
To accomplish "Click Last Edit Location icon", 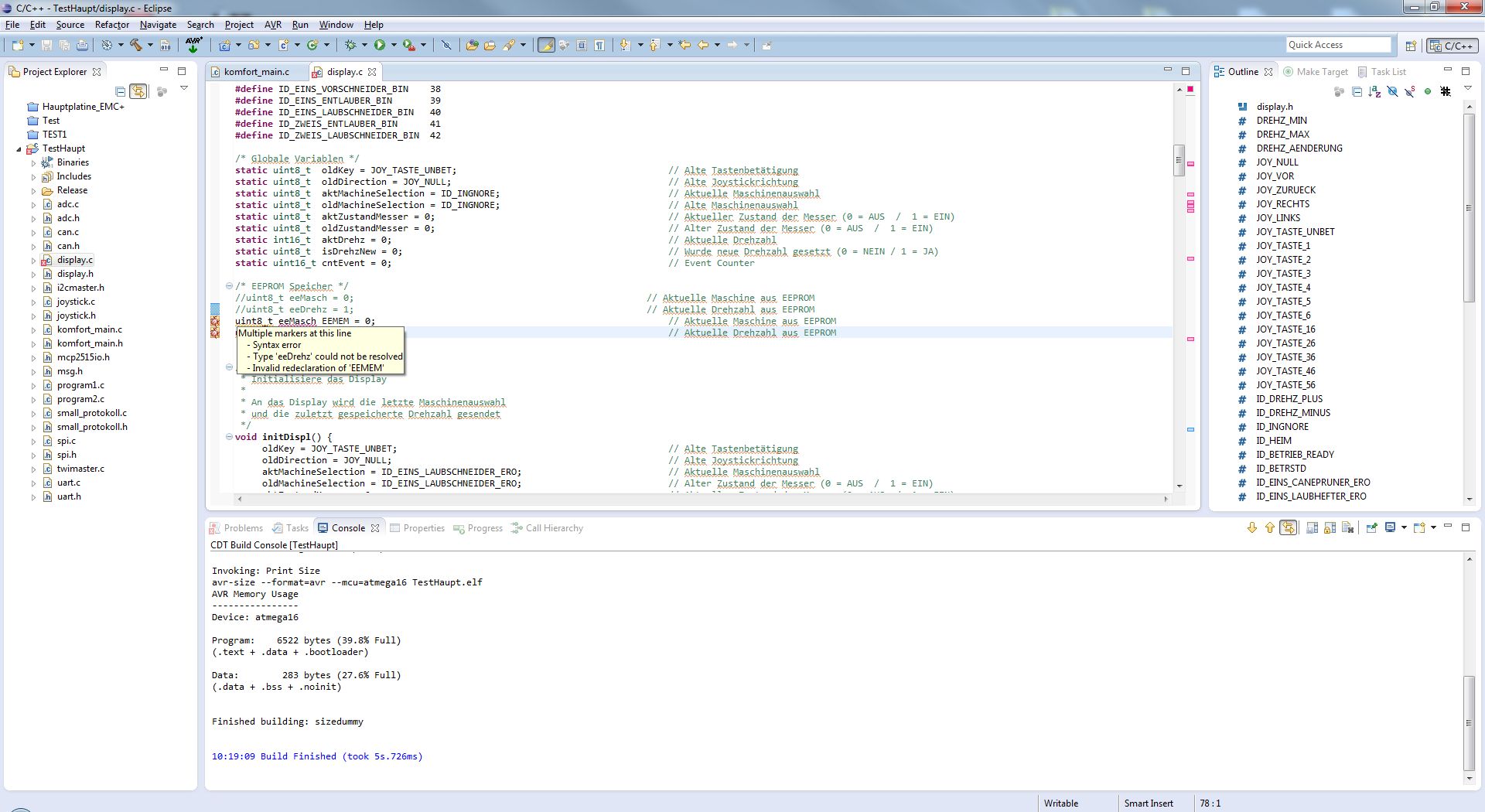I will 684,45.
